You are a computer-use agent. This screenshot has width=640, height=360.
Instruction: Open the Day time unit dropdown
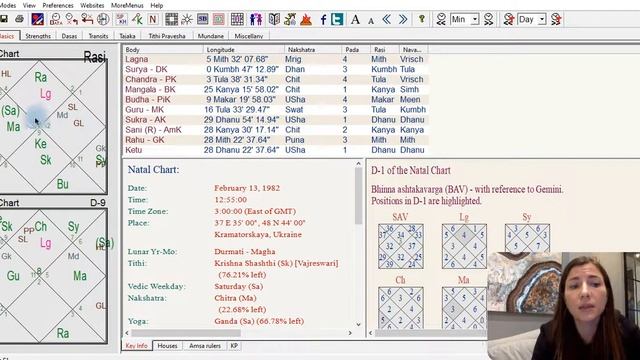click(x=542, y=19)
